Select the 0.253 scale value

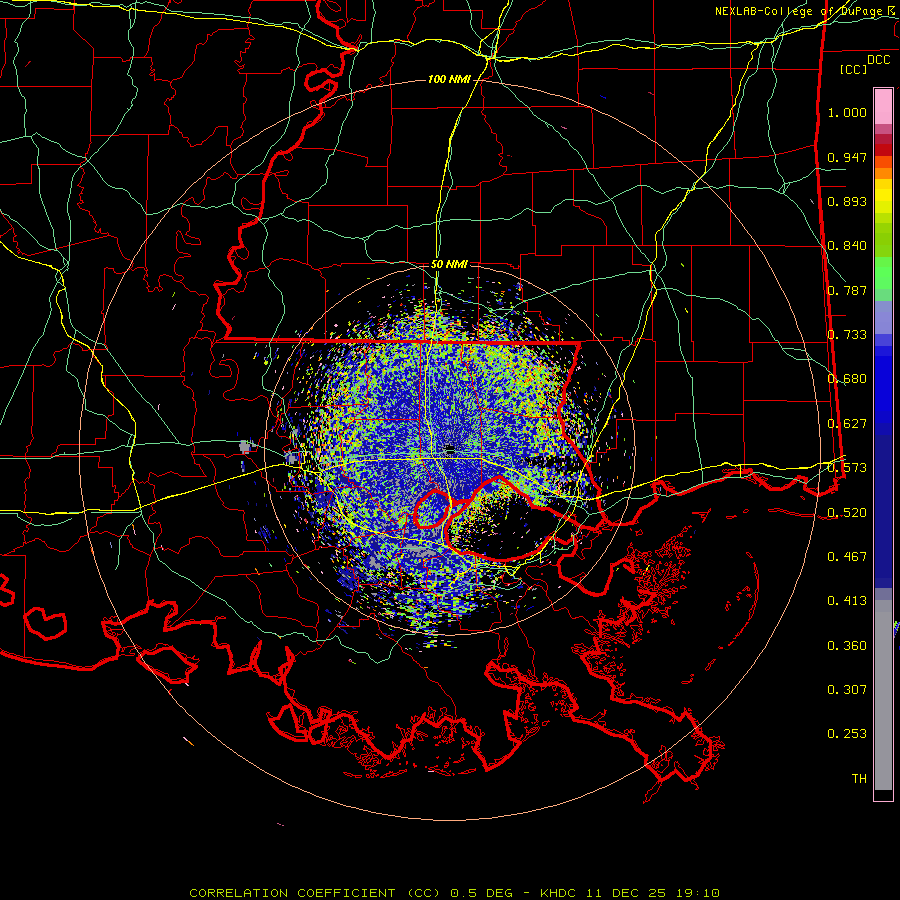[x=847, y=734]
